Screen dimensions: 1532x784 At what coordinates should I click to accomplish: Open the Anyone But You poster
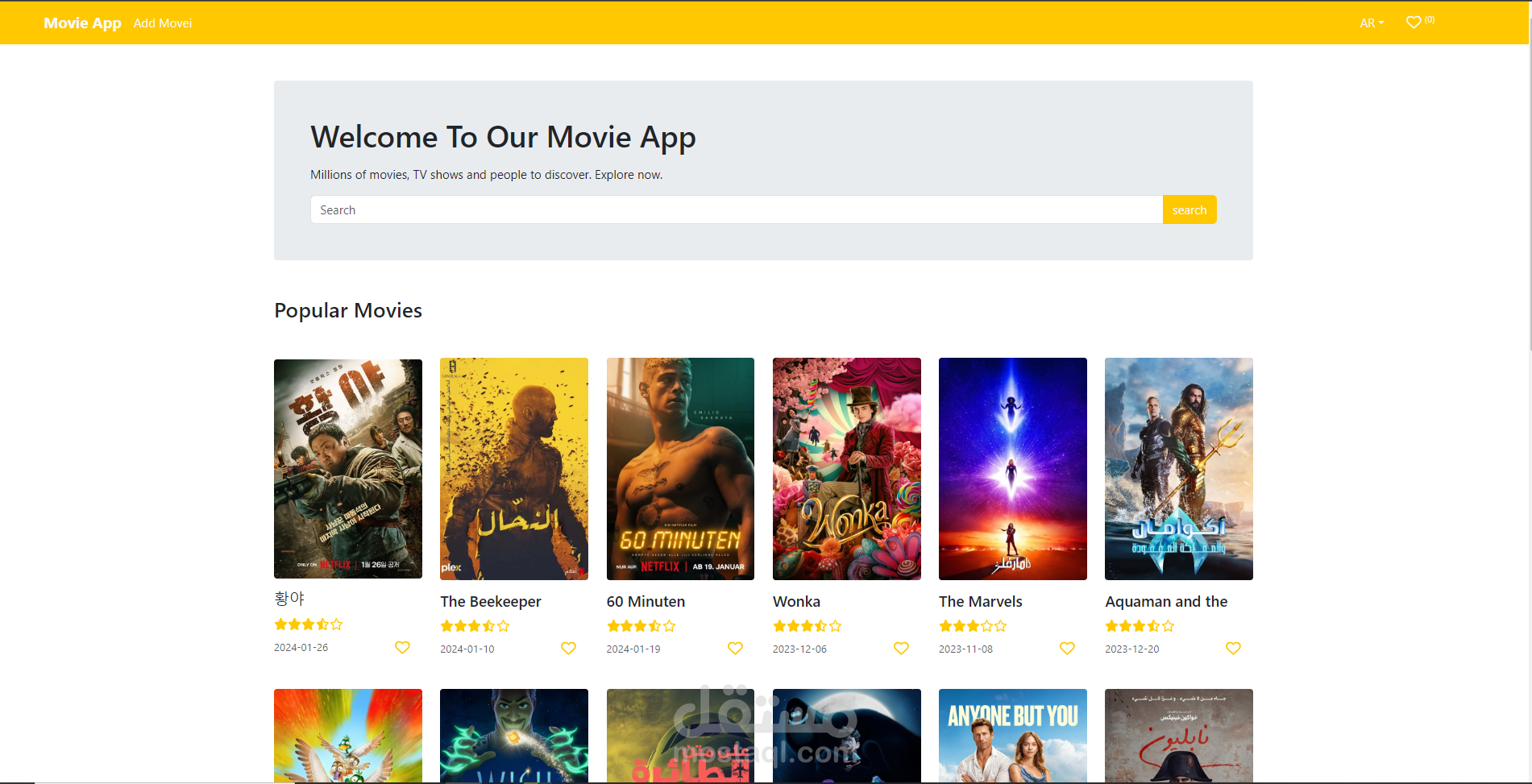(1013, 736)
